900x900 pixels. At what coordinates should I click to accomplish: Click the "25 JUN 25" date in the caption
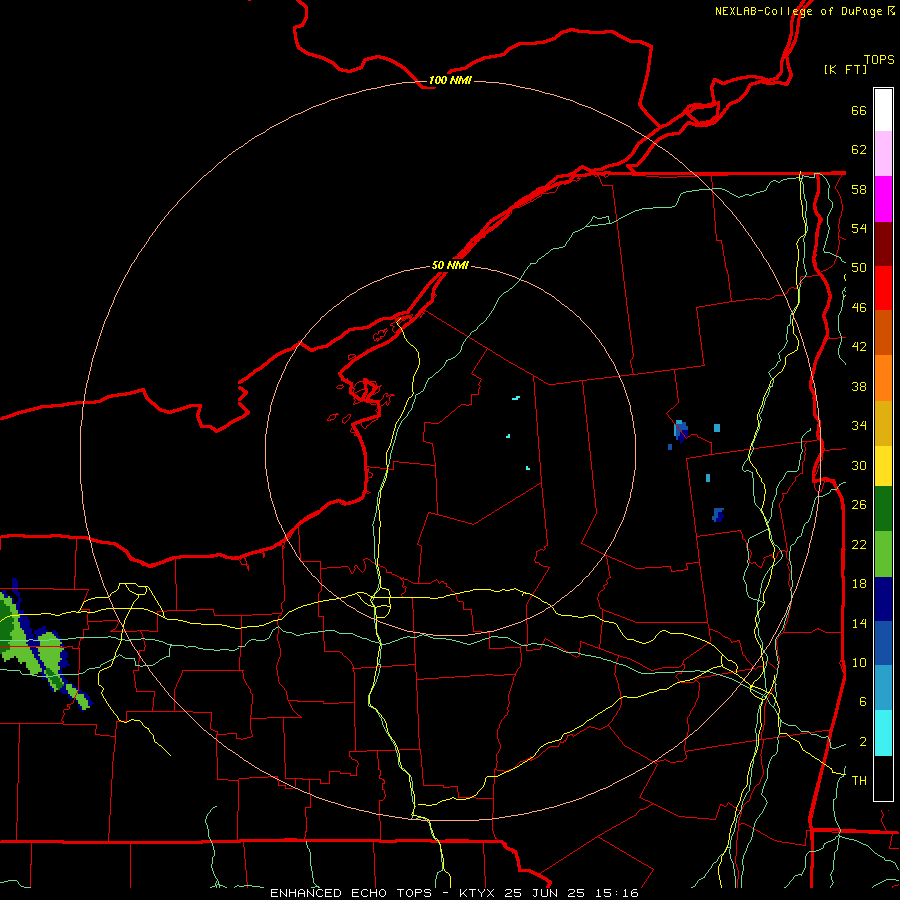[x=546, y=893]
